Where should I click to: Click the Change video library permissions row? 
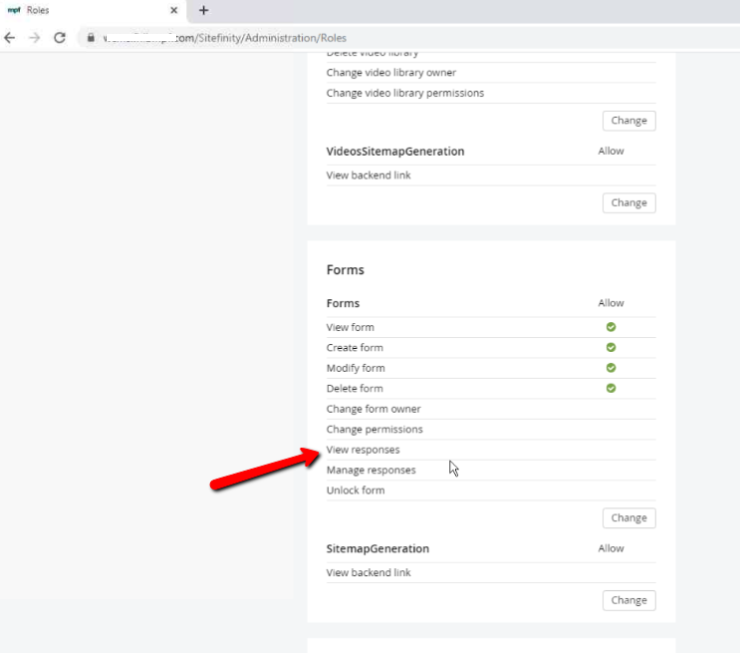coord(491,93)
